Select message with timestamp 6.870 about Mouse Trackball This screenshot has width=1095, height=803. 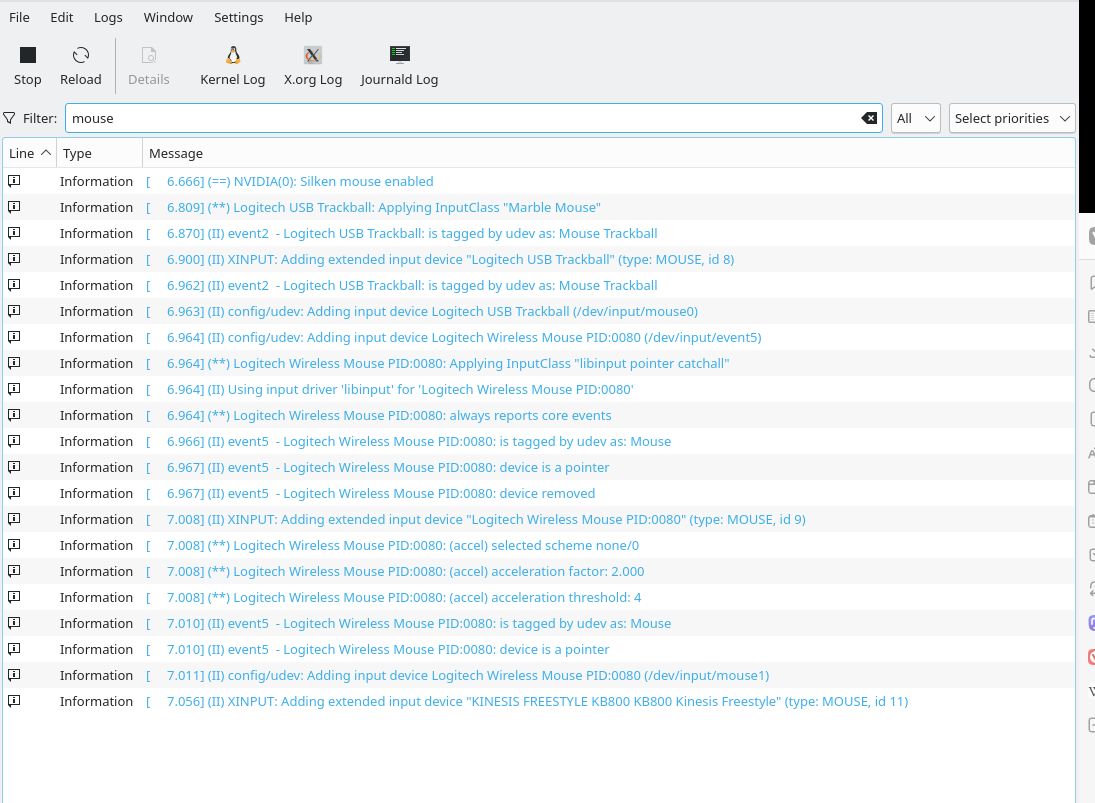tap(402, 233)
